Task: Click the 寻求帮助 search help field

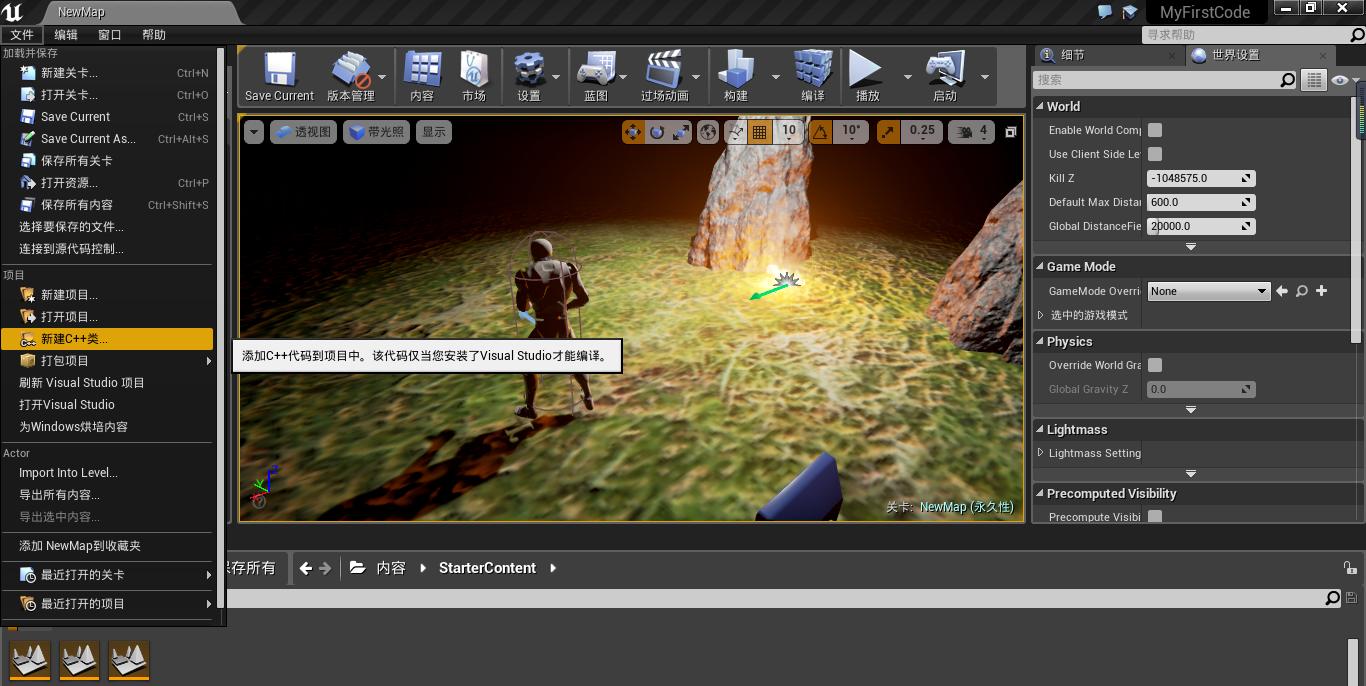Action: pos(1247,35)
